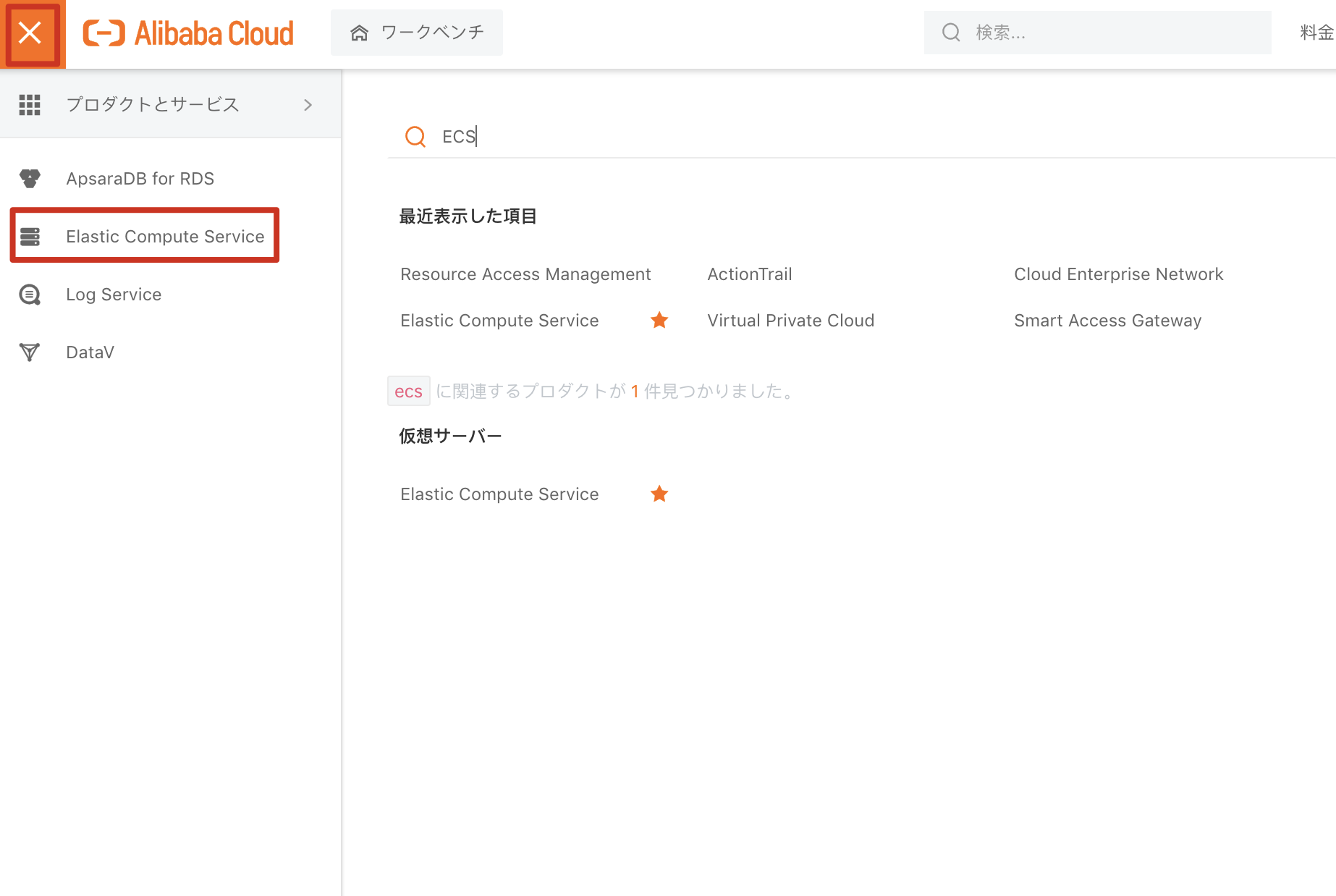Viewport: 1336px width, 896px height.
Task: Toggle favorite star under 仮想サーバー result
Action: 659,494
